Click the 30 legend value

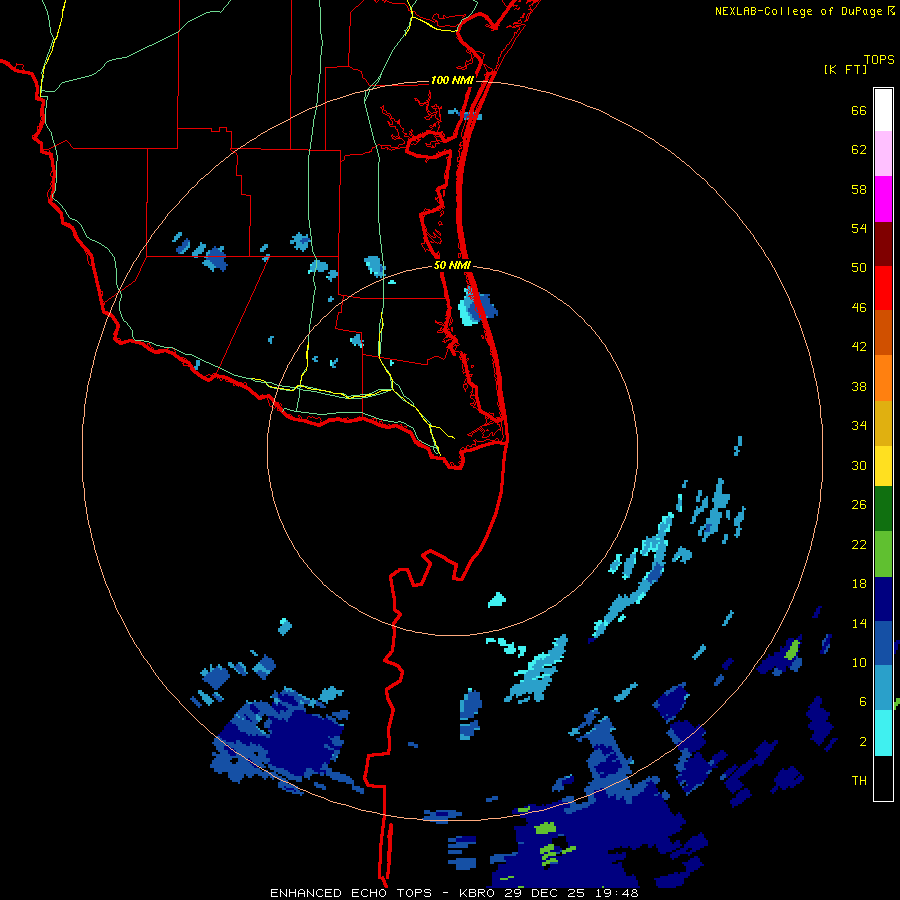point(859,465)
